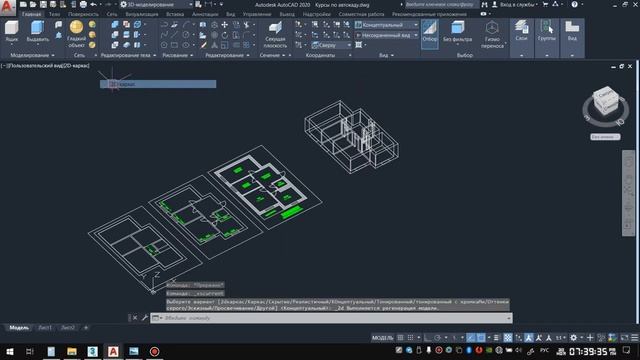Image resolution: width=640 pixels, height=360 pixels.
Task: Click the Extrude (Выдавить) tool
Action: [x=38, y=32]
